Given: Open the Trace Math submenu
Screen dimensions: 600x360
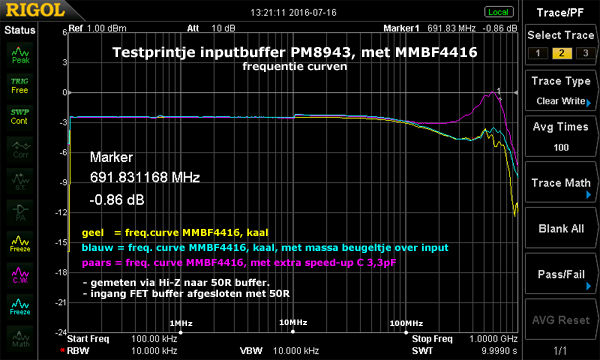Looking at the screenshot, I should (561, 183).
